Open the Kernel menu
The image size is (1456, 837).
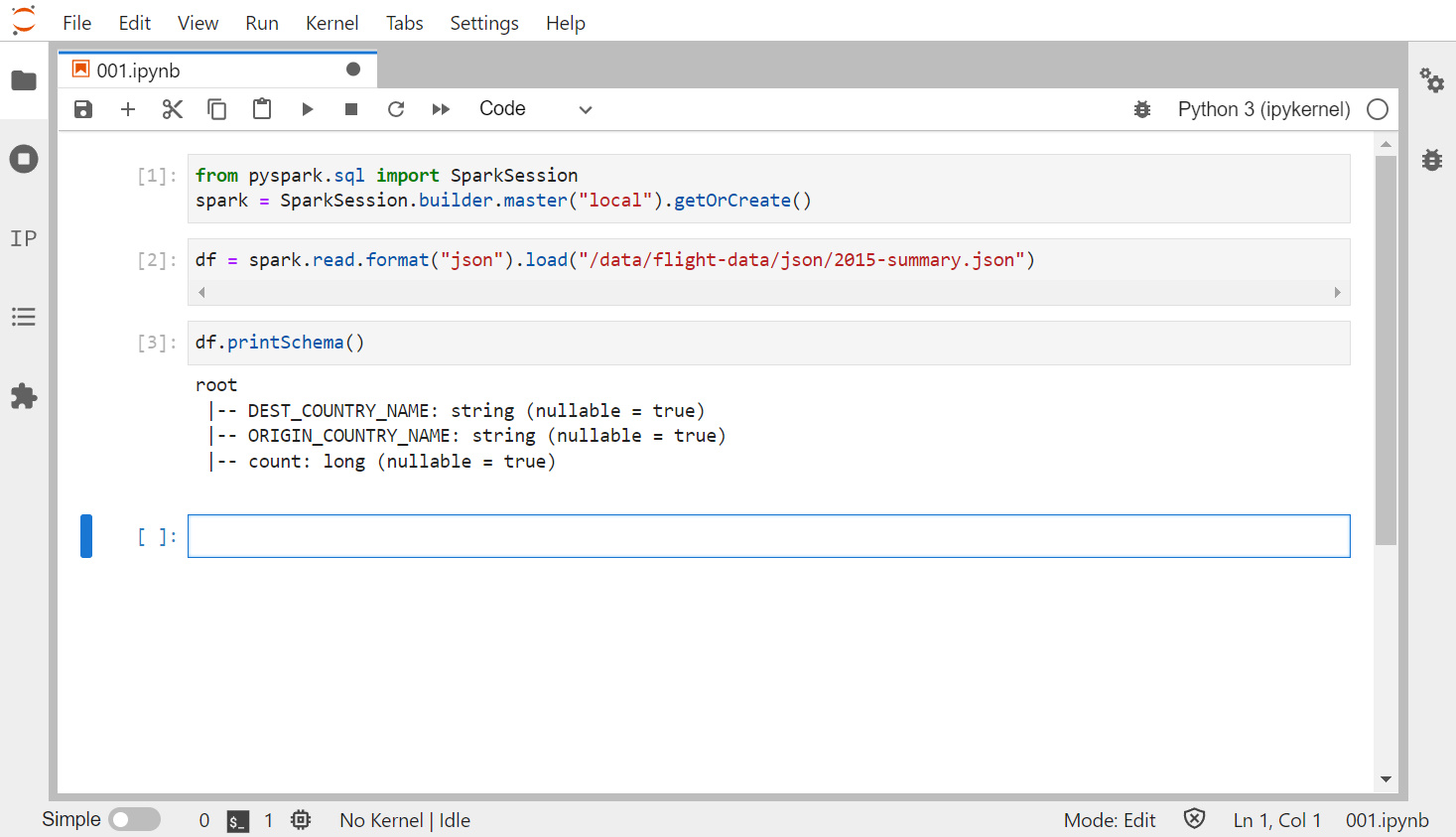[x=331, y=23]
